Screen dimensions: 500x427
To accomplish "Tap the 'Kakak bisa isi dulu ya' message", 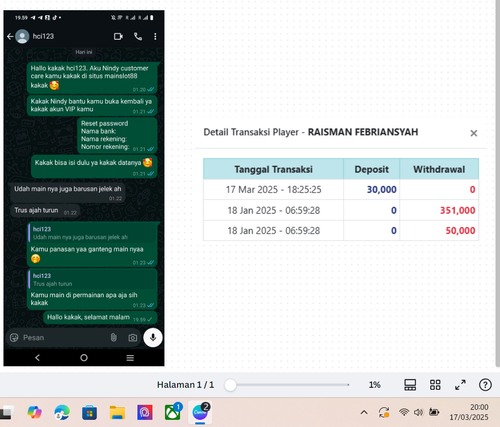I will click(94, 166).
